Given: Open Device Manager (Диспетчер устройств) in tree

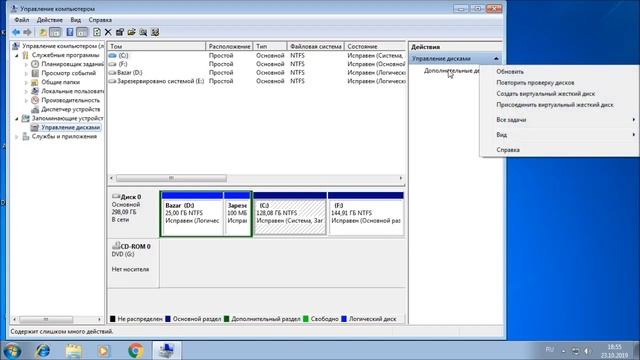Looking at the screenshot, I should (x=70, y=109).
